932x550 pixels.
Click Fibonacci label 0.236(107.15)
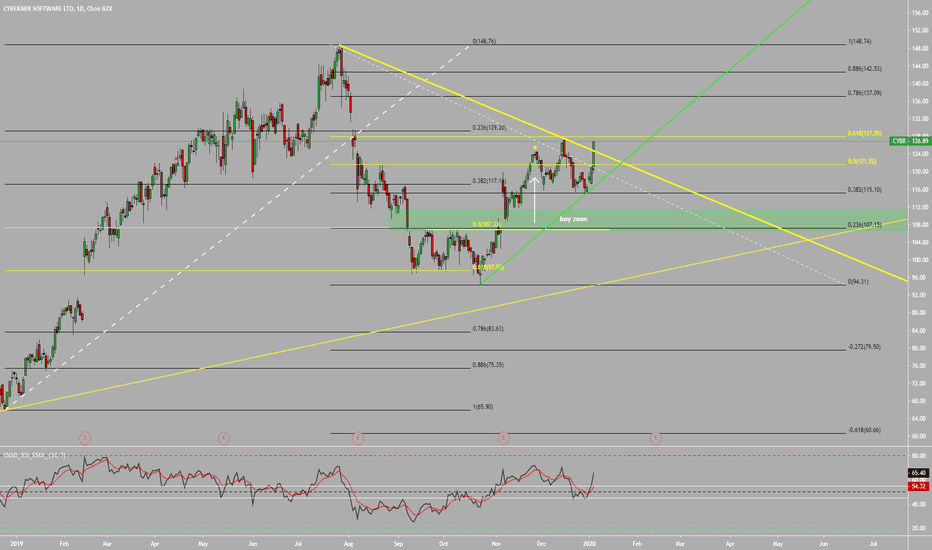864,225
